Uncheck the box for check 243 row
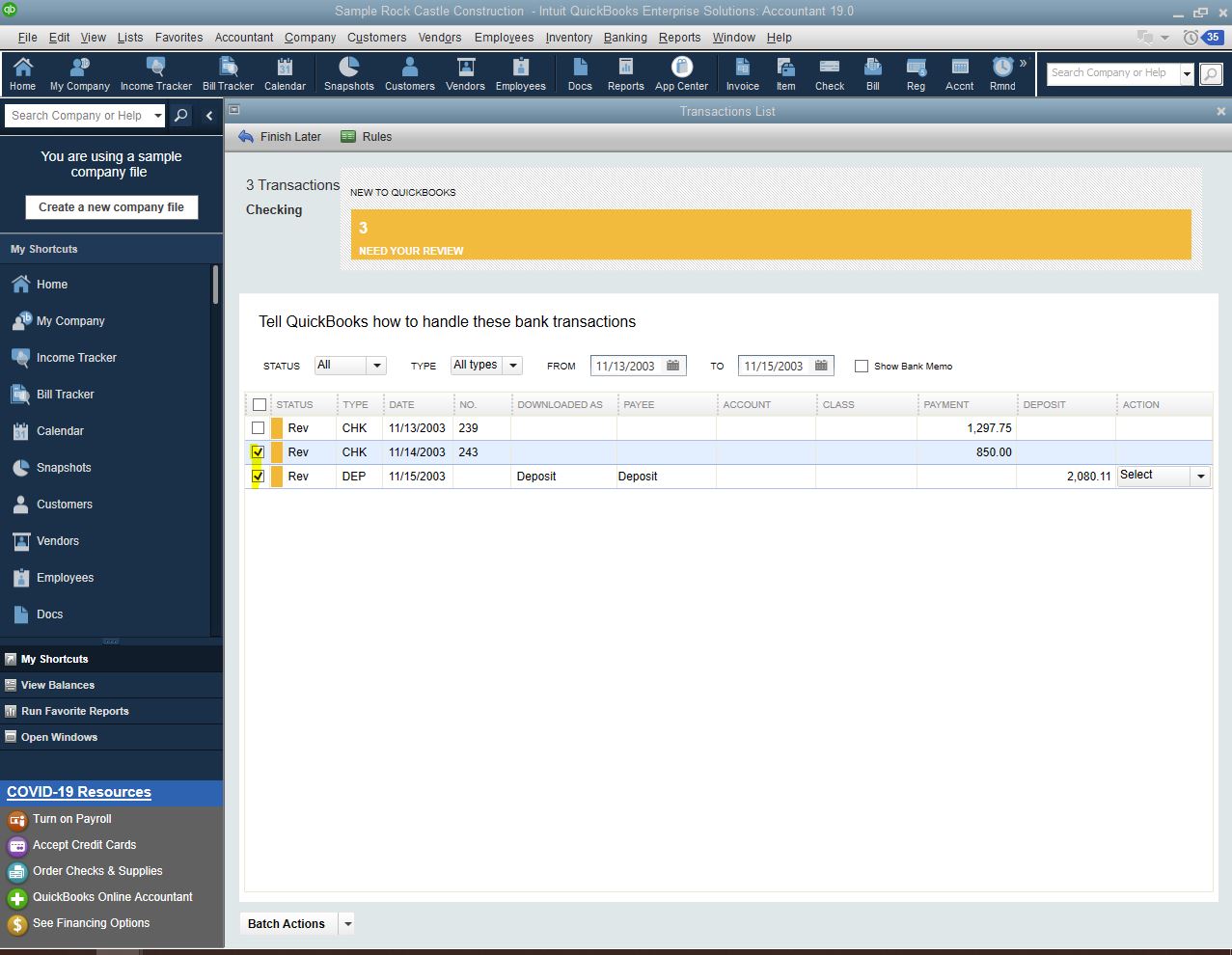The height and width of the screenshot is (955, 1232). pyautogui.click(x=258, y=452)
